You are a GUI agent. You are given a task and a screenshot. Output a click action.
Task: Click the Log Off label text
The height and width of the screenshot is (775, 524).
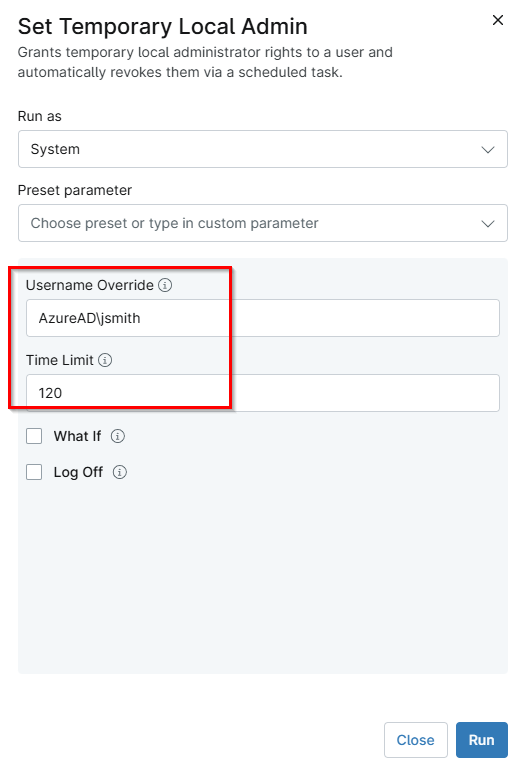tap(78, 472)
